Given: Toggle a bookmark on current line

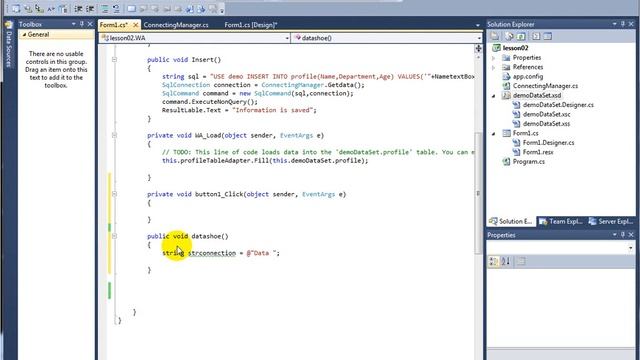Looking at the screenshot, I should [131, 9].
